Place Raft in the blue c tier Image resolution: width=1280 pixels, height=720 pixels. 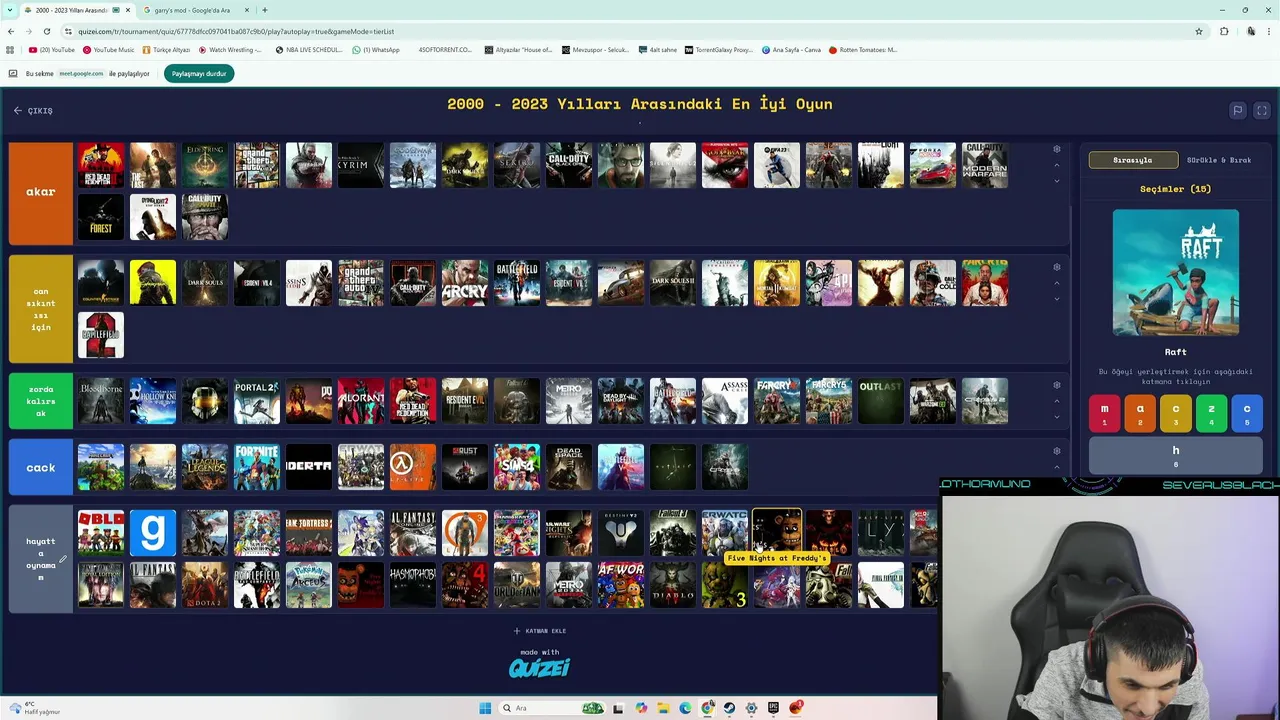(x=1247, y=413)
